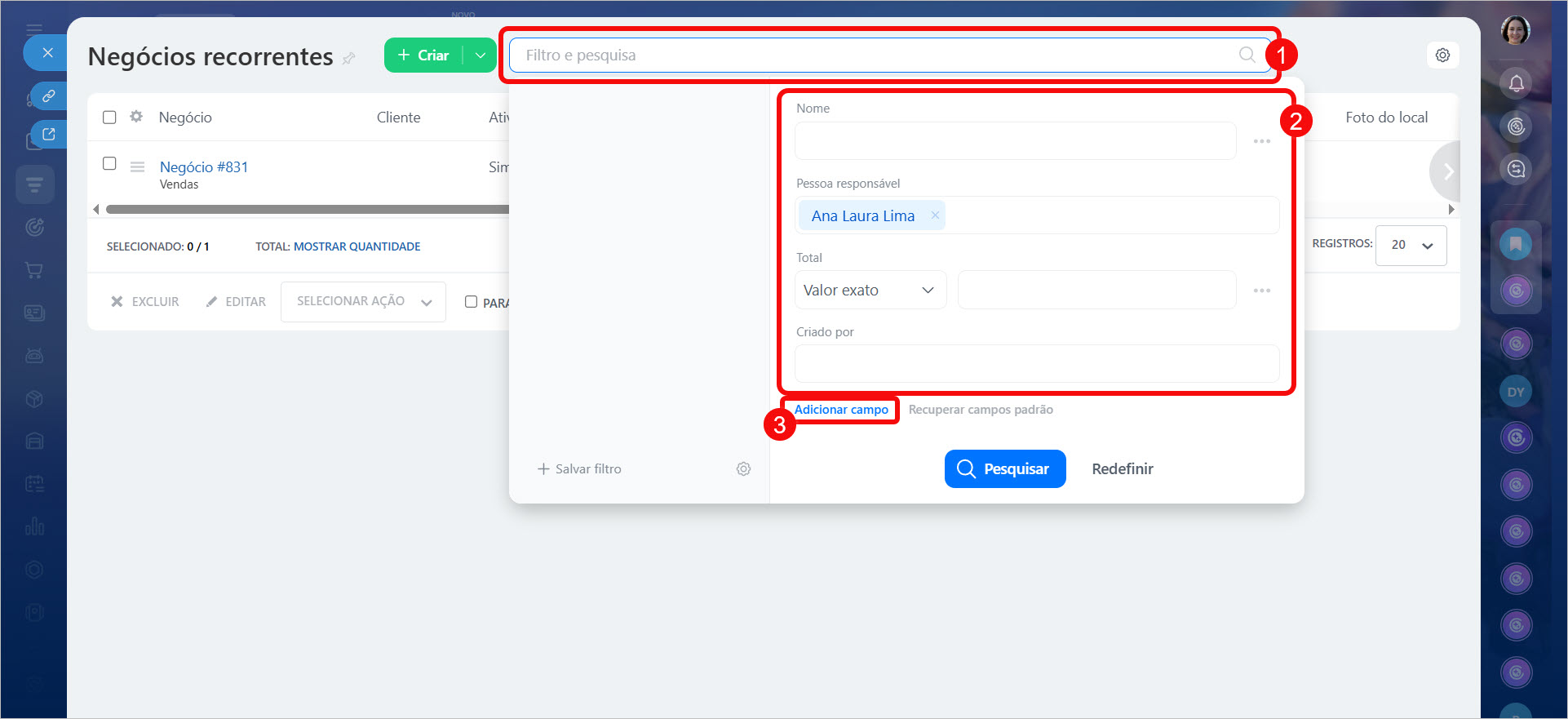Viewport: 1568px width, 719px height.
Task: Open the Valor exato dropdown
Action: point(870,291)
